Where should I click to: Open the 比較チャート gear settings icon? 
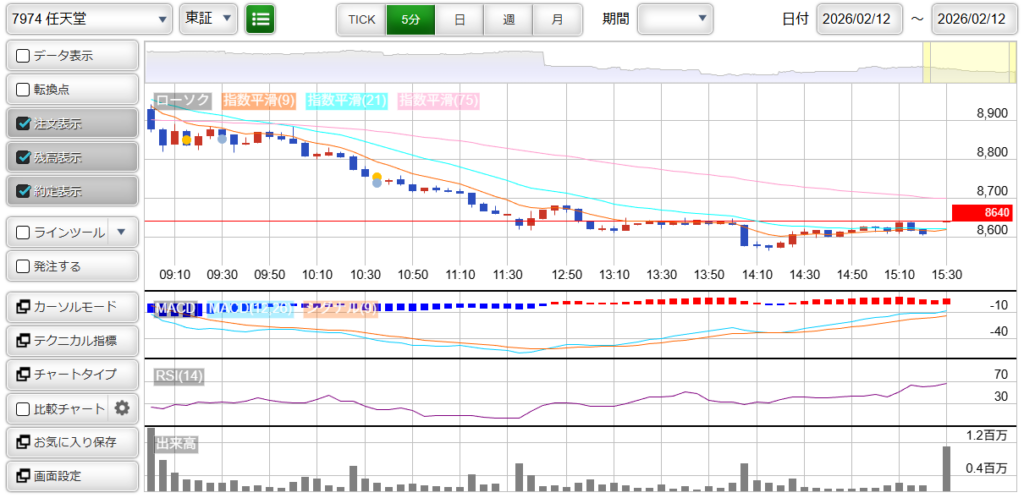pos(122,408)
